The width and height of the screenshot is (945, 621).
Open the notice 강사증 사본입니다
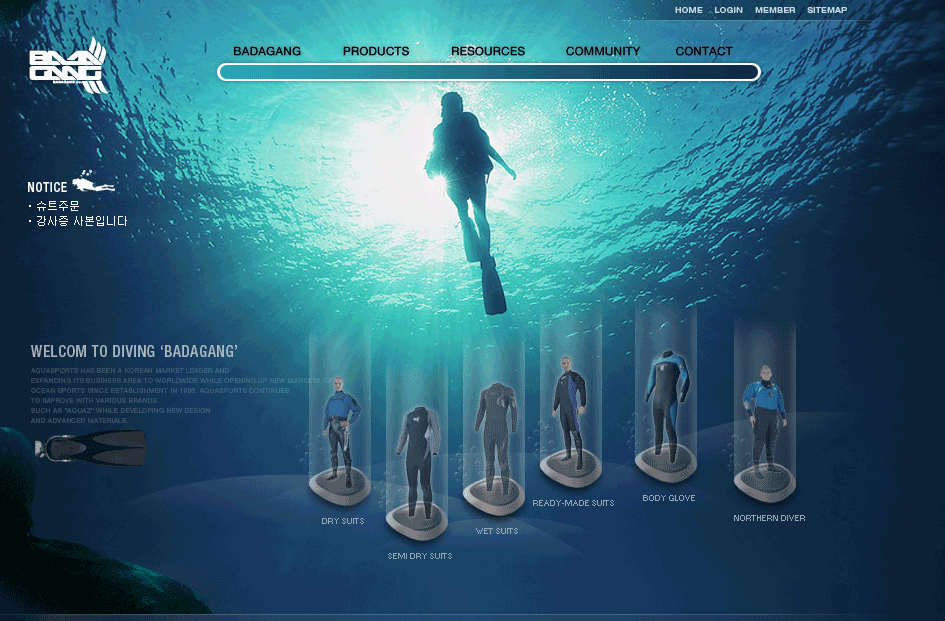point(82,221)
